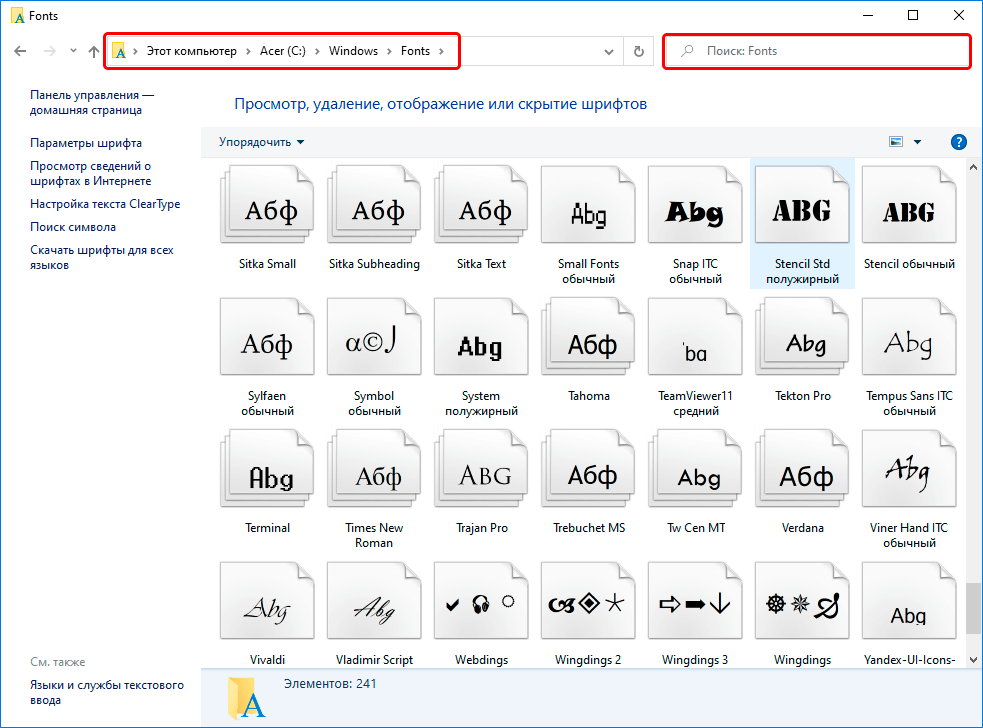Open Настройка текста ClearType link
This screenshot has height=728, width=983.
105,204
